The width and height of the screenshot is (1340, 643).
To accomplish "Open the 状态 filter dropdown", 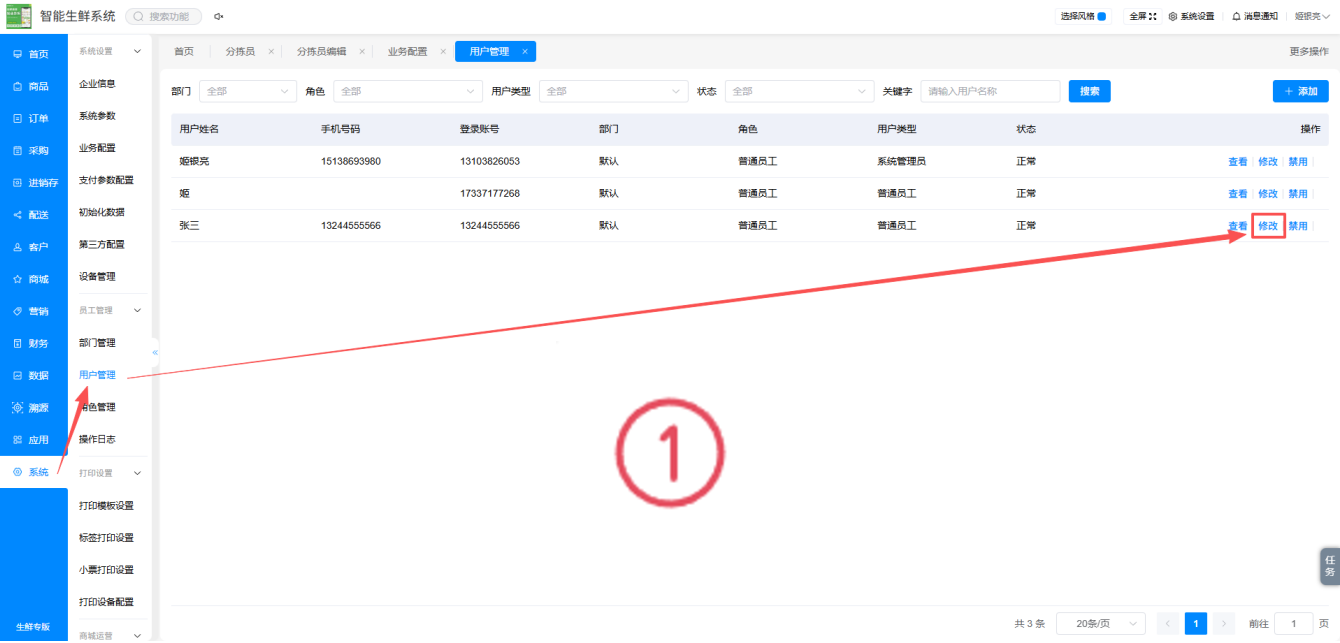I will [799, 91].
